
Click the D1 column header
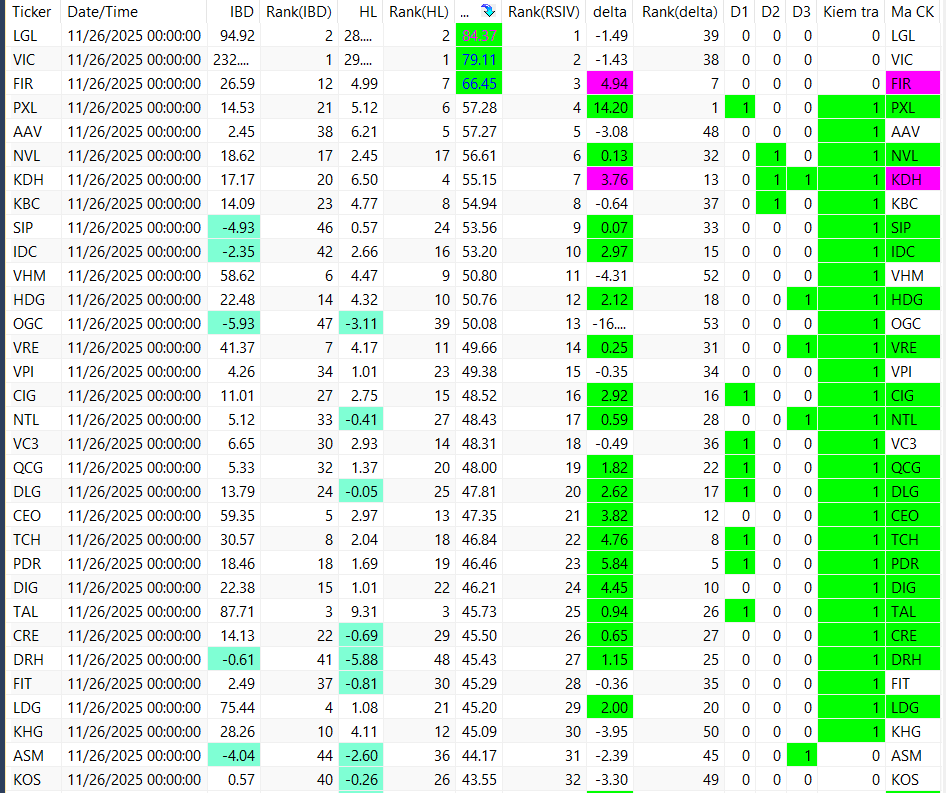pyautogui.click(x=739, y=11)
